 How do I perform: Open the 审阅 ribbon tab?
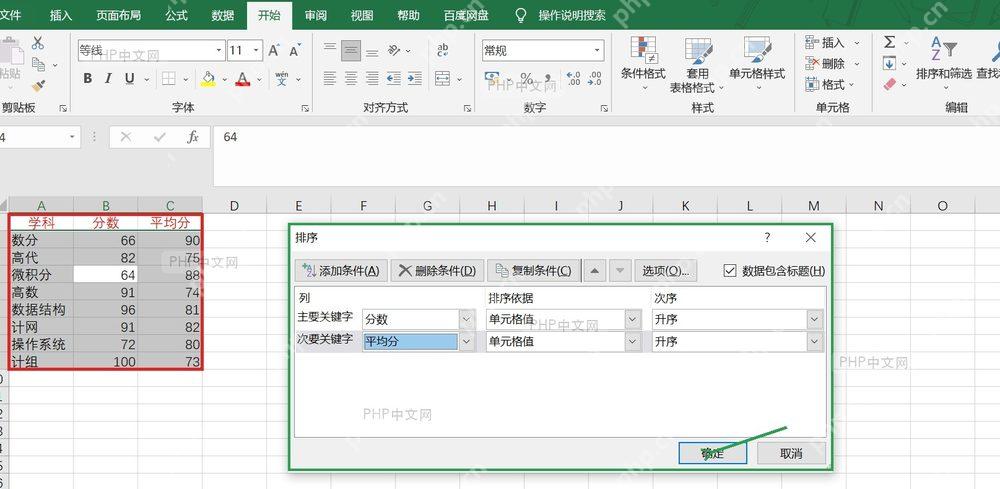(316, 15)
